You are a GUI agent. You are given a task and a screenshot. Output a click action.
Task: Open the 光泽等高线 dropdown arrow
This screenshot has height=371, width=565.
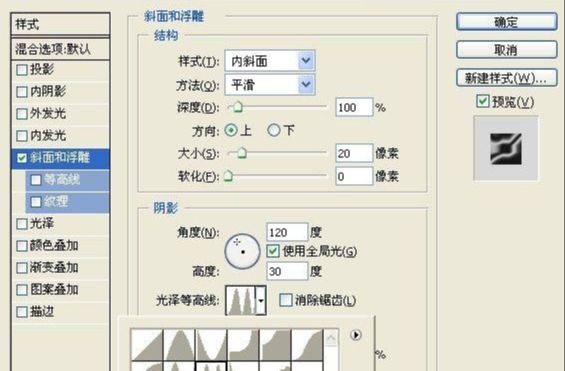(x=261, y=300)
